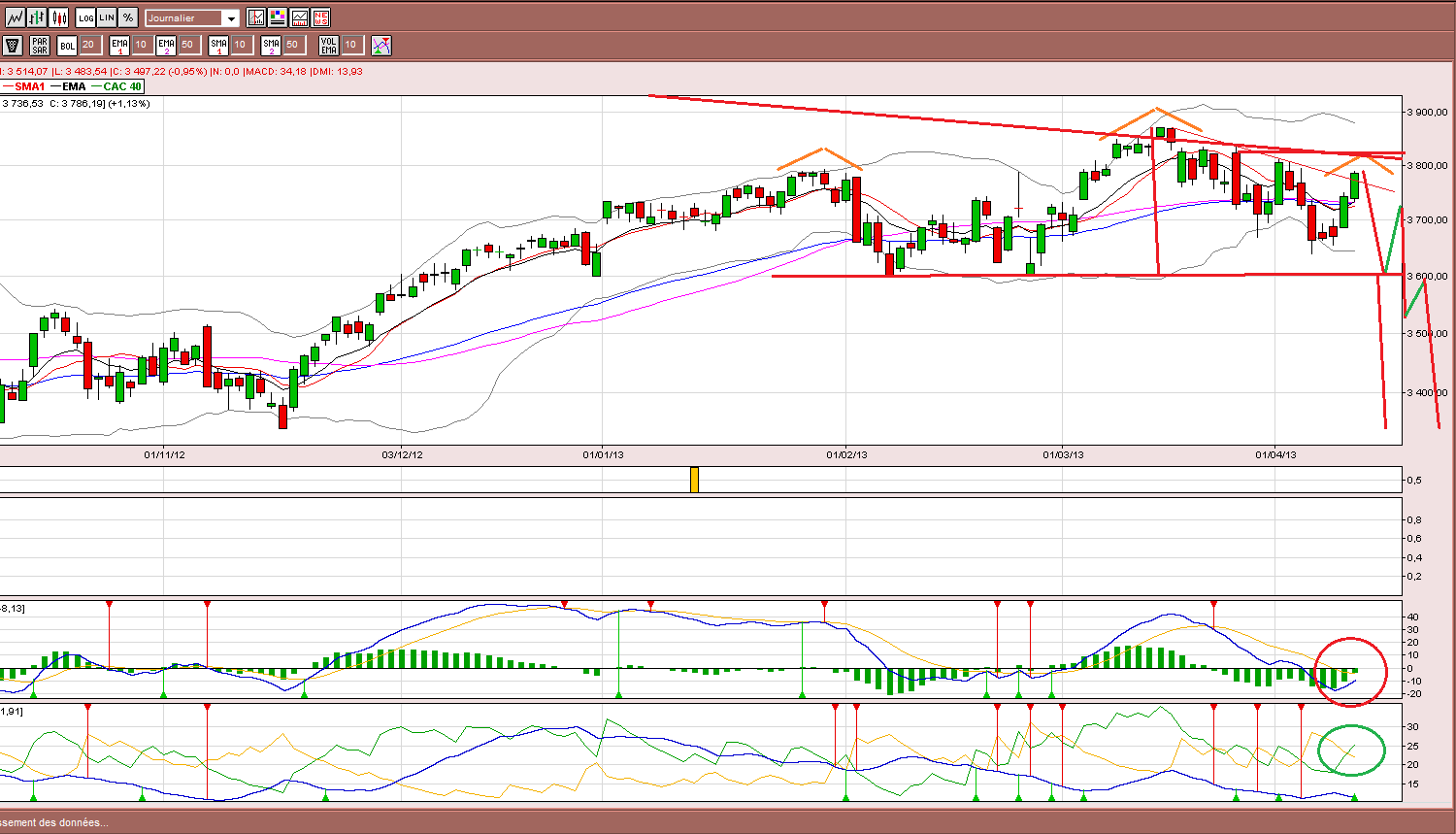Click the 3 700,00 price axis label
The image size is (1456, 834).
(1426, 220)
